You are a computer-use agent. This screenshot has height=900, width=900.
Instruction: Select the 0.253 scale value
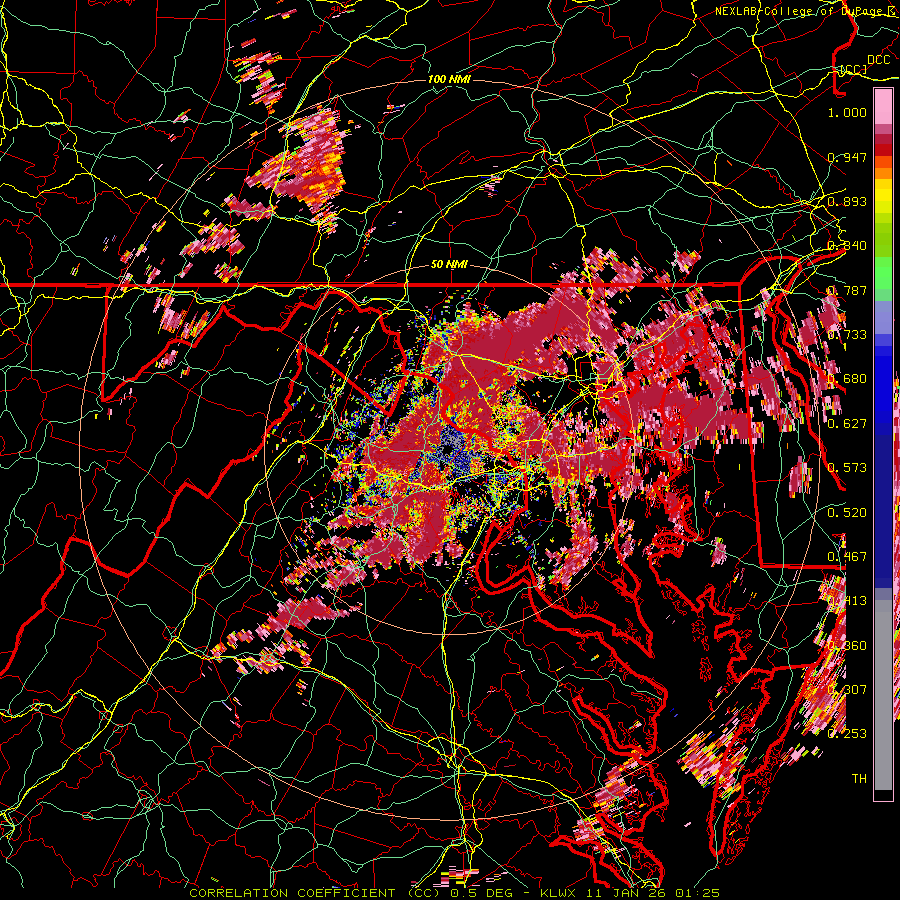point(847,734)
